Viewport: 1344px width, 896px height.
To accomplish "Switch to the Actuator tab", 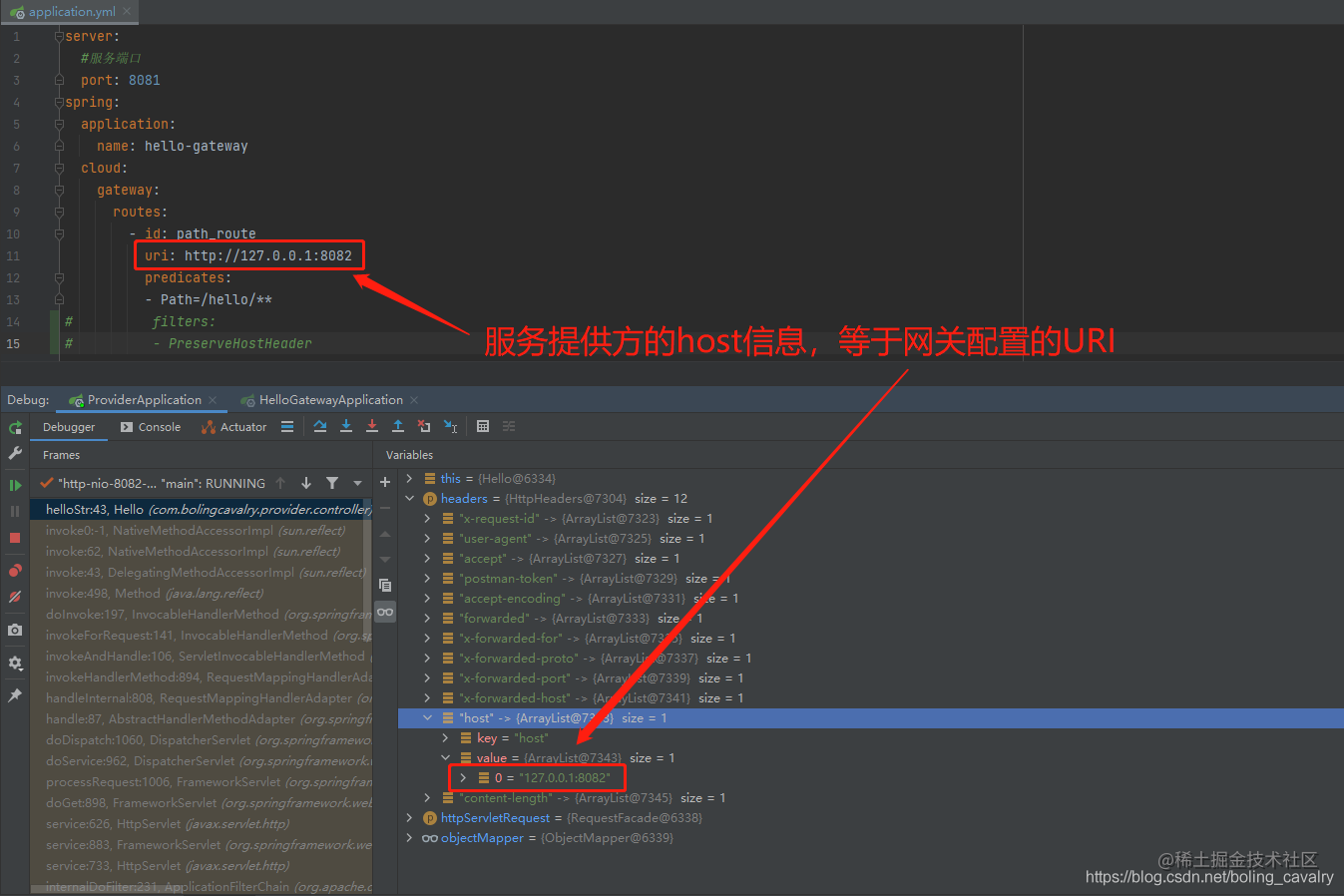I will (x=233, y=427).
